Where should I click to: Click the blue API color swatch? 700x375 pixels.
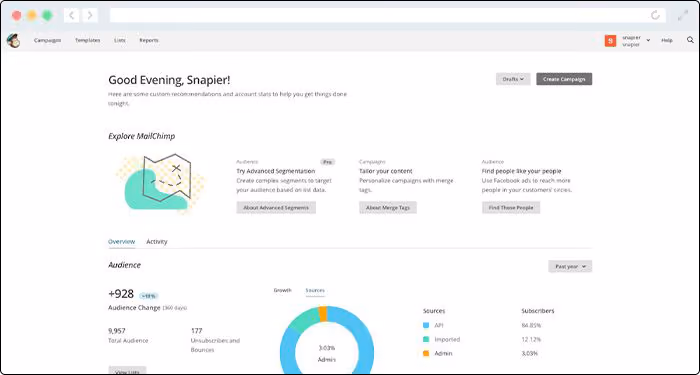point(426,325)
